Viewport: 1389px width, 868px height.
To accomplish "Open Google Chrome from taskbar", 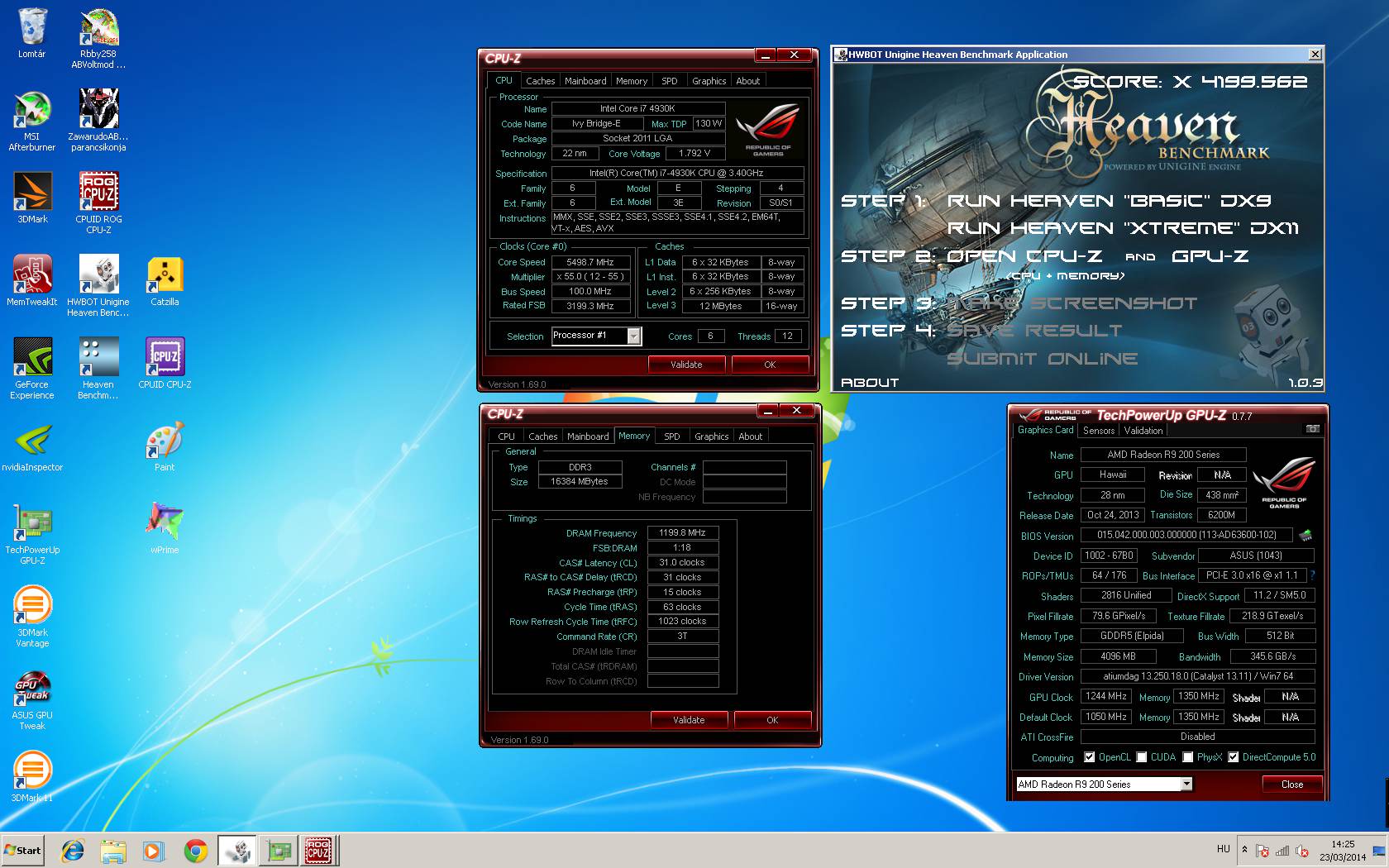I will [x=195, y=850].
